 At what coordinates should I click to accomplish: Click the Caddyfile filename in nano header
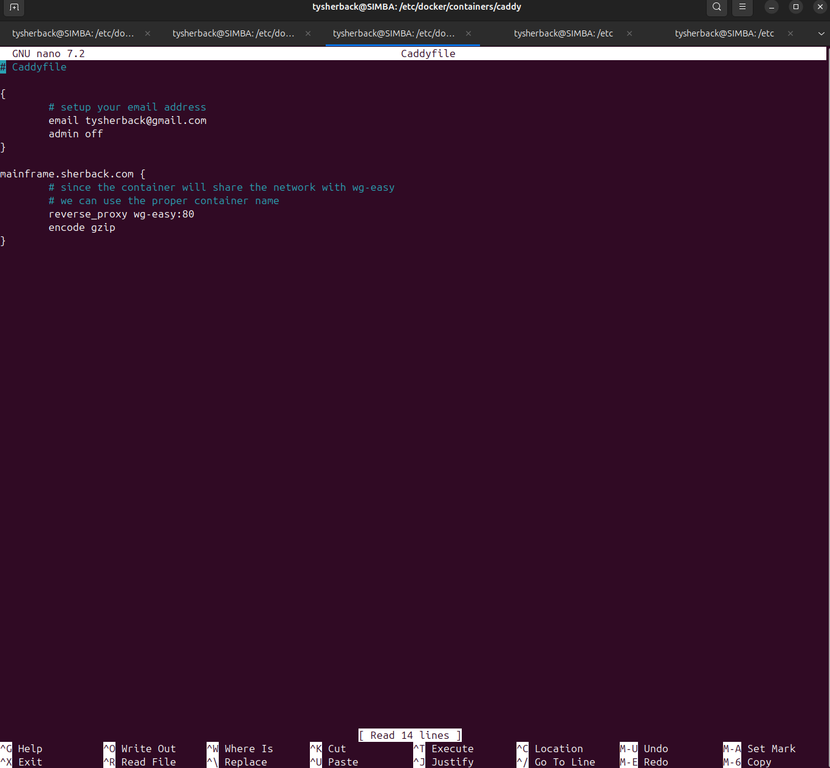click(428, 53)
